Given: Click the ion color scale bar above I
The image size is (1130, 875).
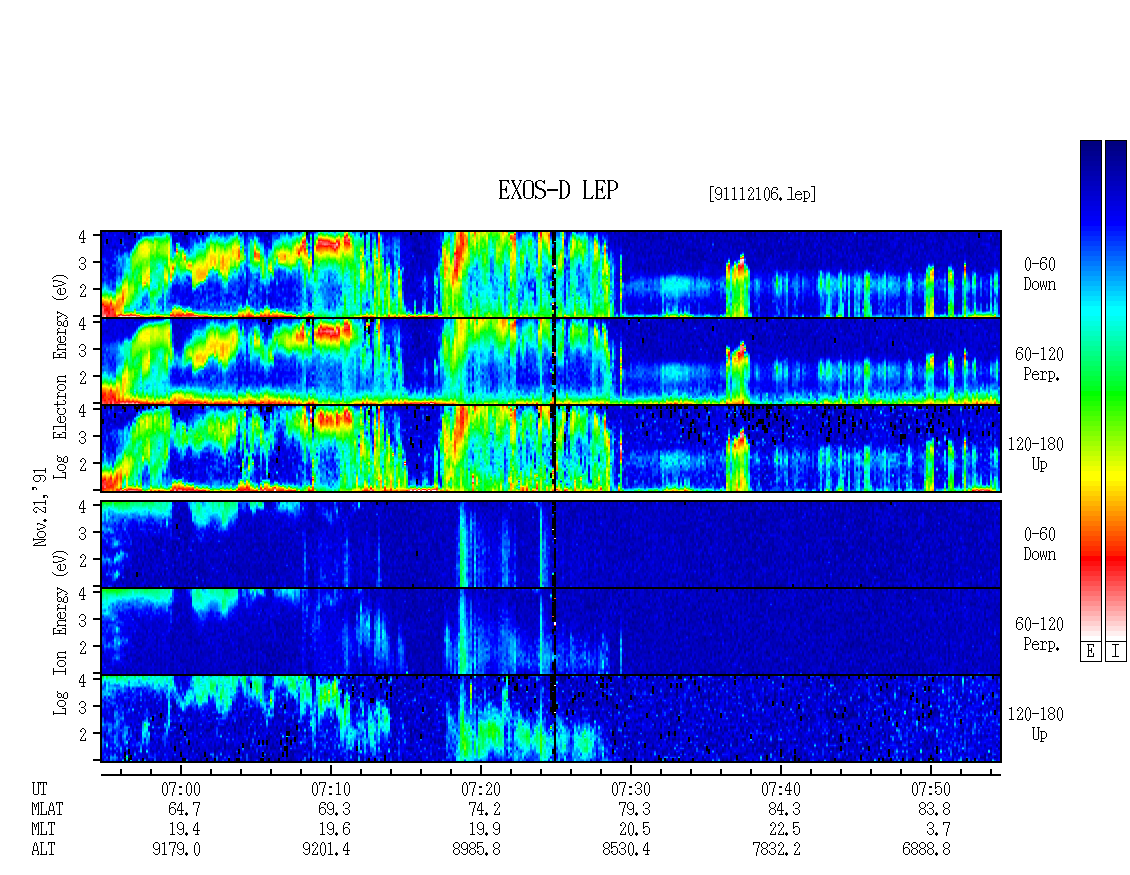Looking at the screenshot, I should click(1116, 390).
